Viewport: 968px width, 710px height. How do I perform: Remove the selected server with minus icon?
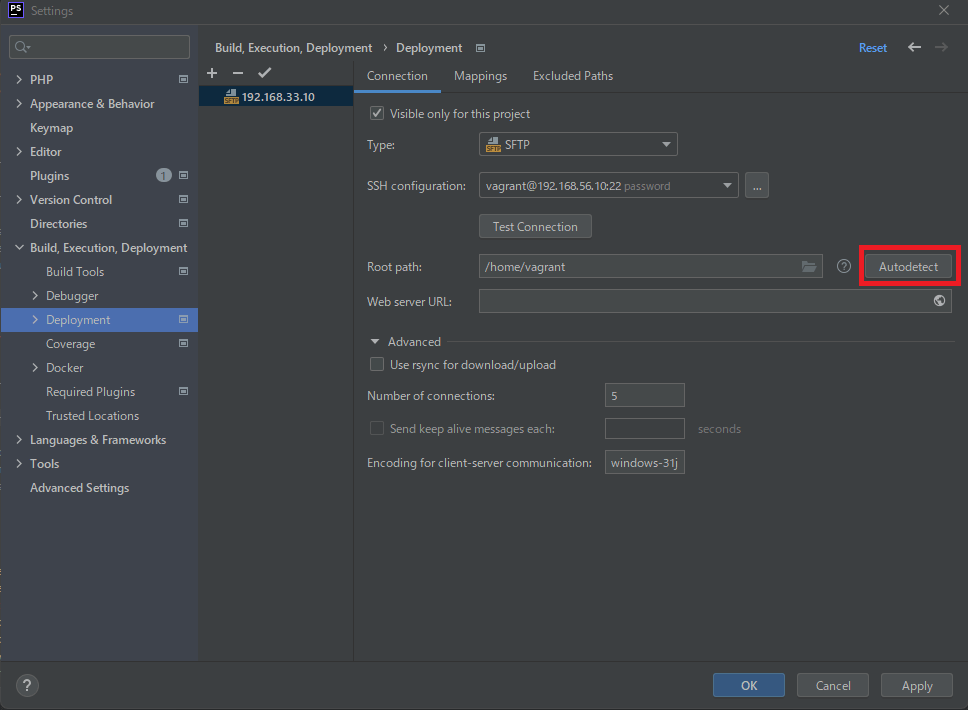click(237, 73)
